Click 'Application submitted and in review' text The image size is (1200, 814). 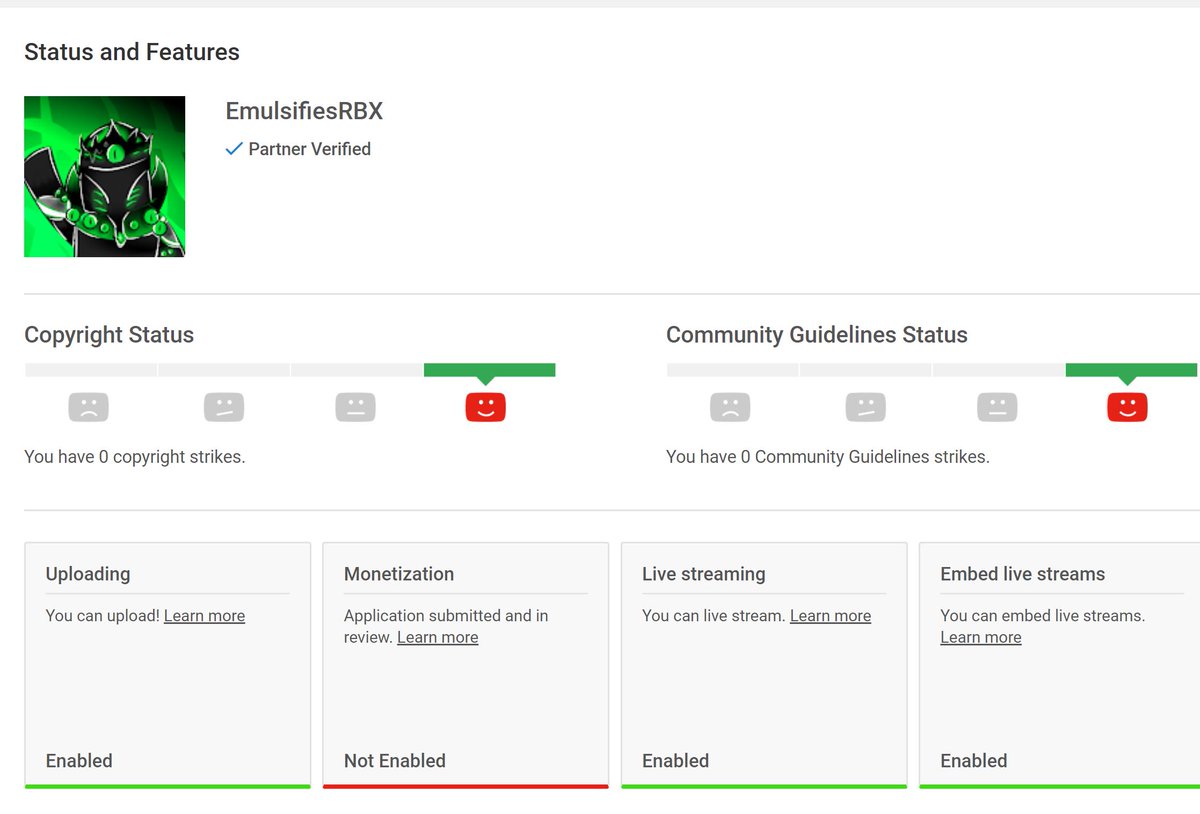446,627
